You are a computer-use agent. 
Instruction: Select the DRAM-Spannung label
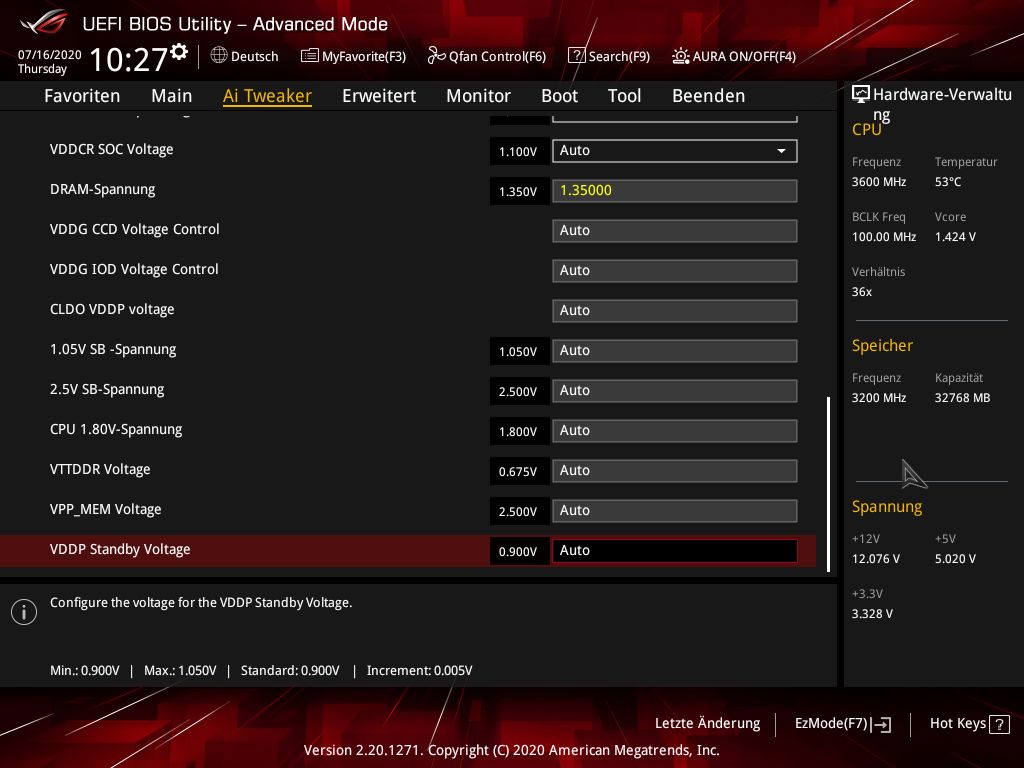pyautogui.click(x=103, y=189)
